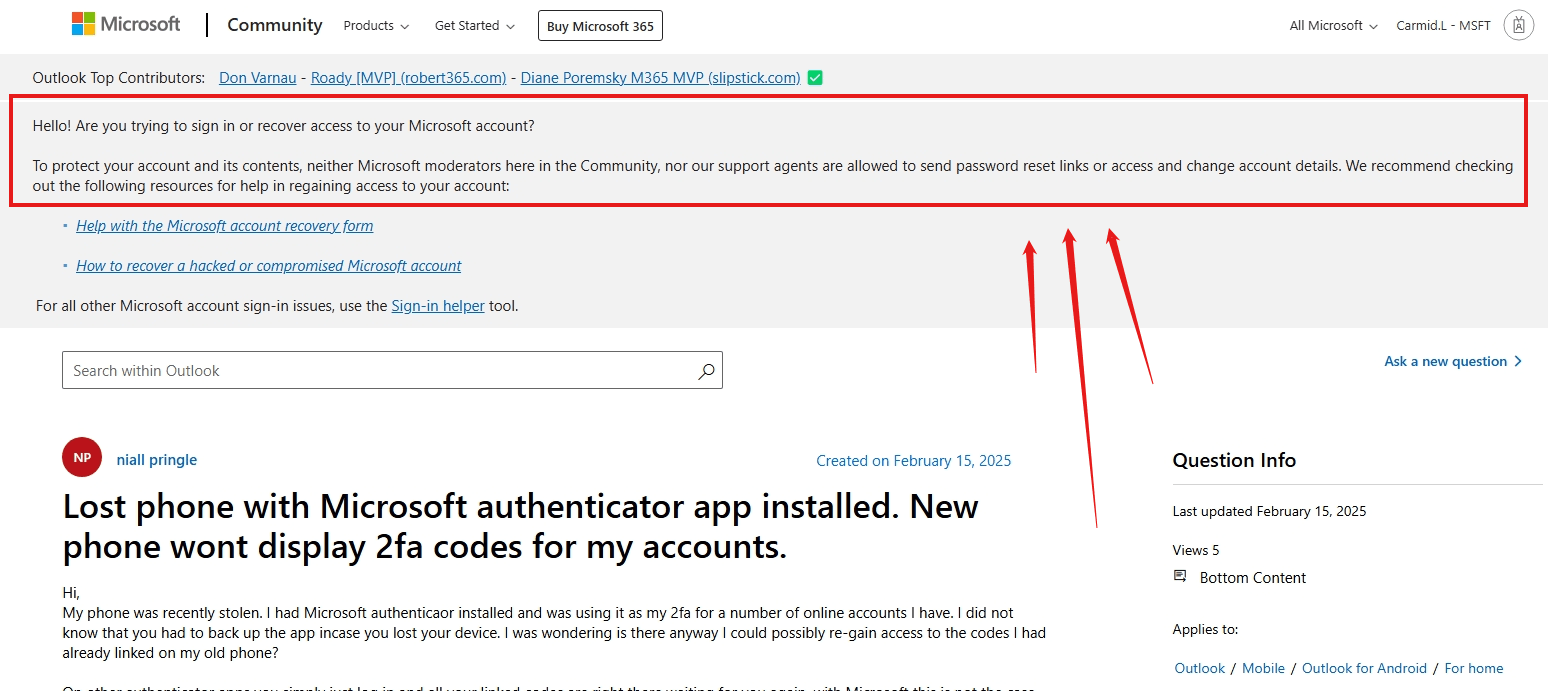
Task: Click the Created on February 15, 2025 date
Action: coord(914,461)
